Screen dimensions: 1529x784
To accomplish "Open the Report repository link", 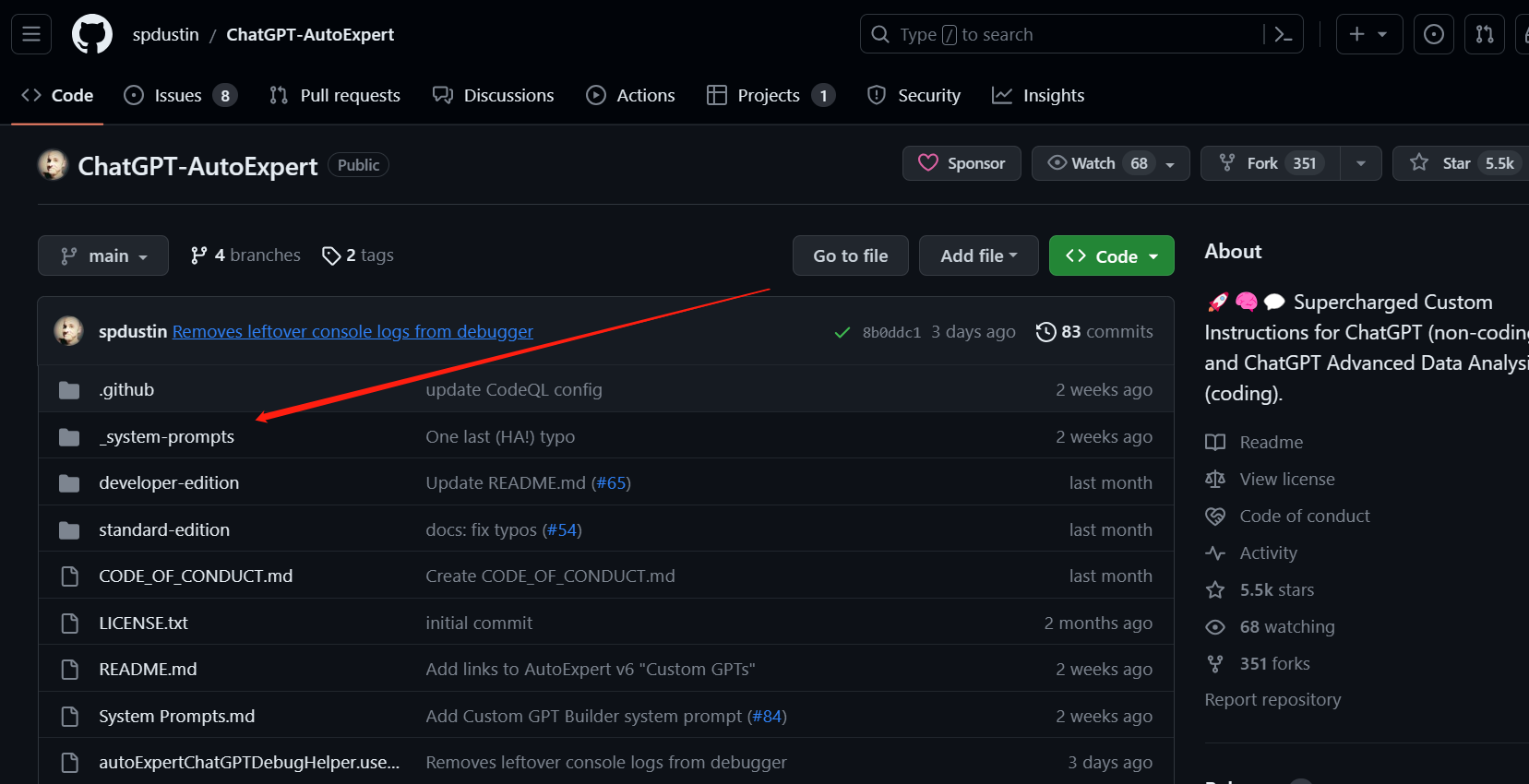I will [1272, 700].
